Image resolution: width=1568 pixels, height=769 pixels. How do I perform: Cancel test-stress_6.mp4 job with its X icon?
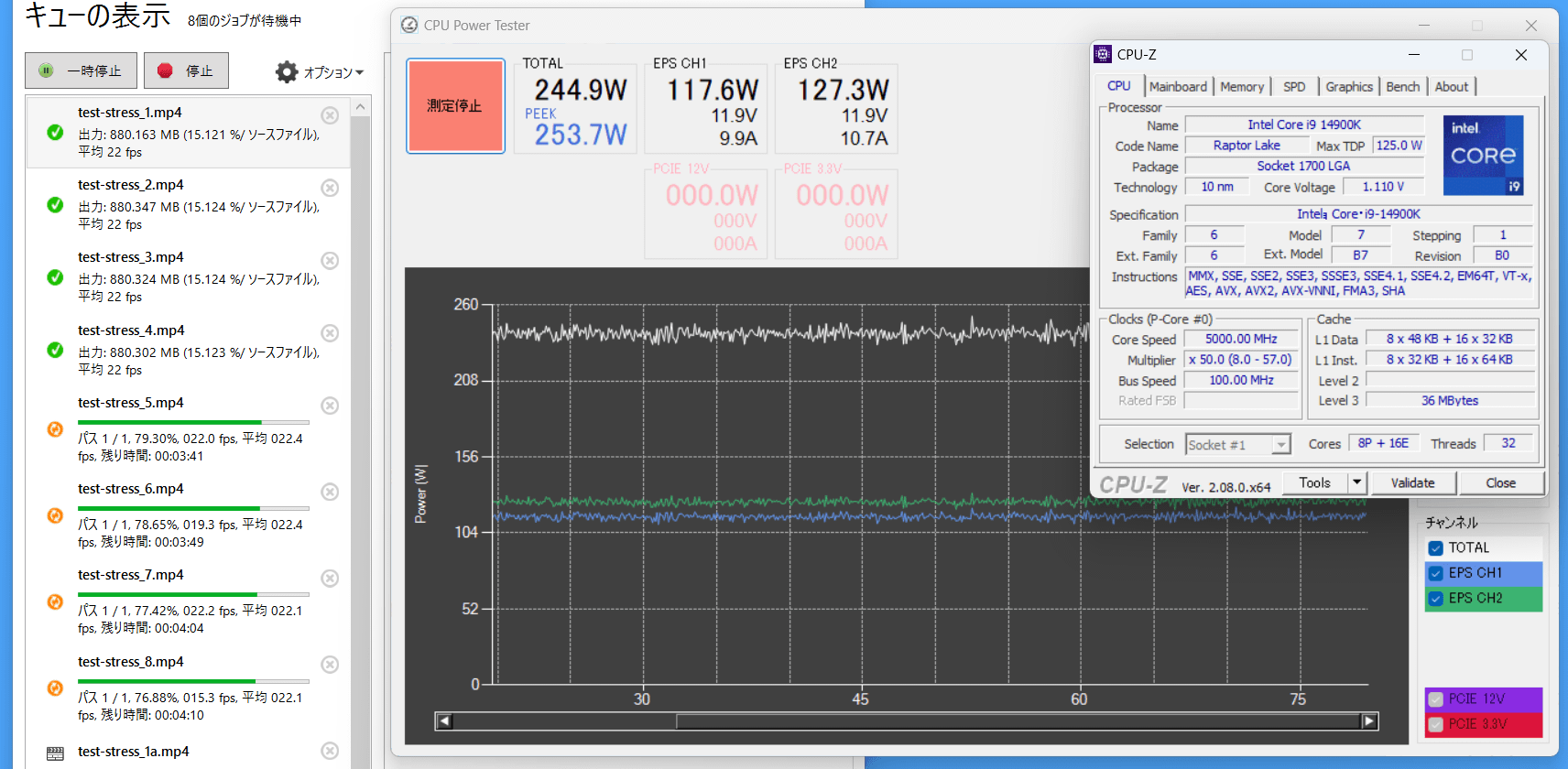pos(330,493)
